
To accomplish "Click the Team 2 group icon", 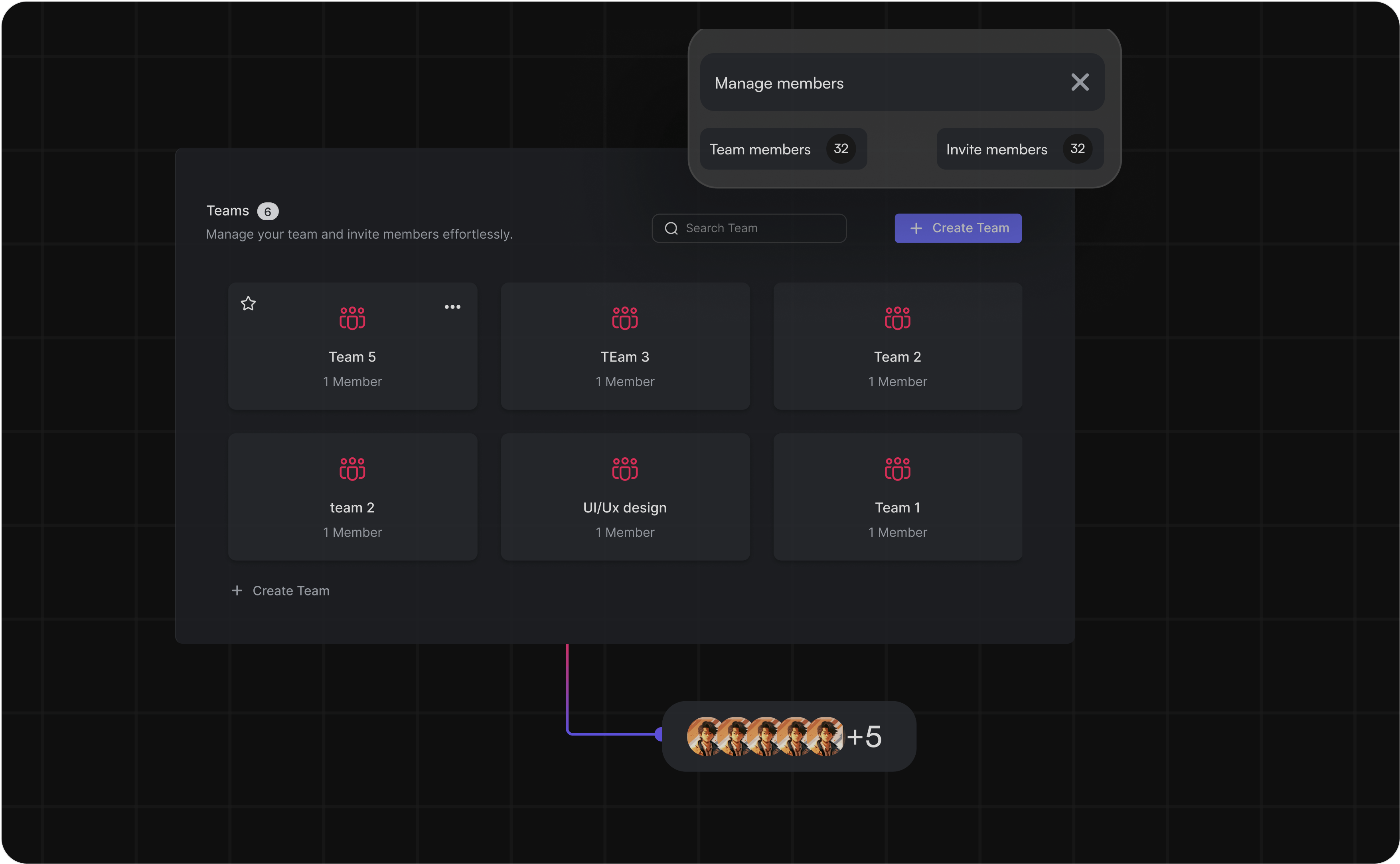I will [897, 318].
